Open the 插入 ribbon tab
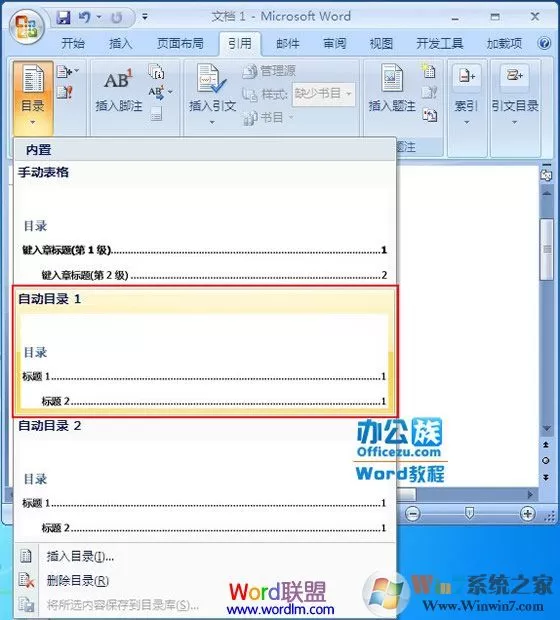 coord(121,43)
